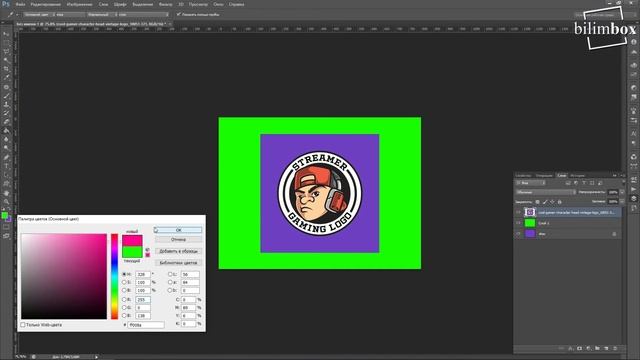Viewport: 640px width, 360px height.
Task: Hide the Фон background layer
Action: click(x=518, y=233)
